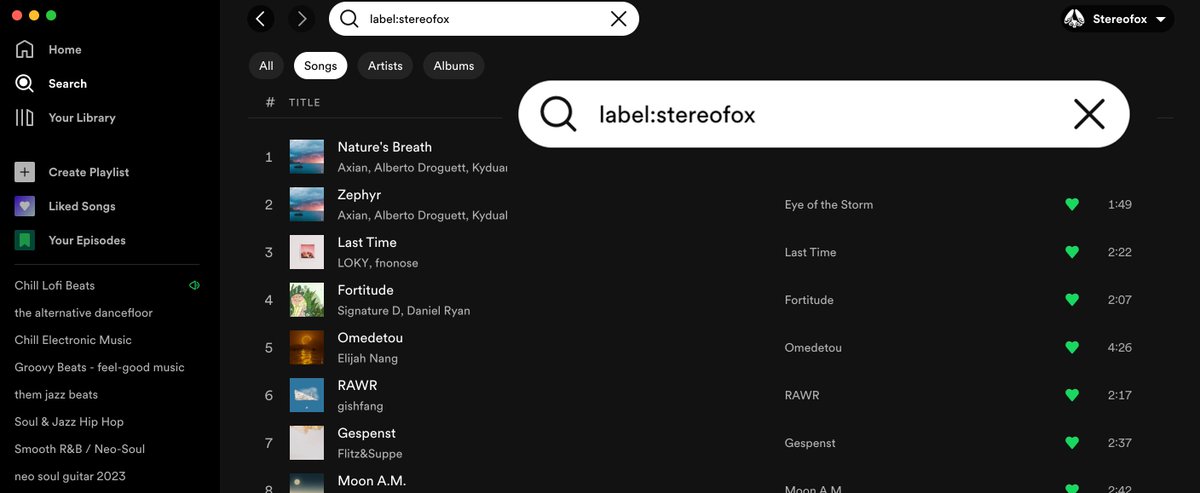Open the Soul & Jazz Hip Hop playlist

69,422
